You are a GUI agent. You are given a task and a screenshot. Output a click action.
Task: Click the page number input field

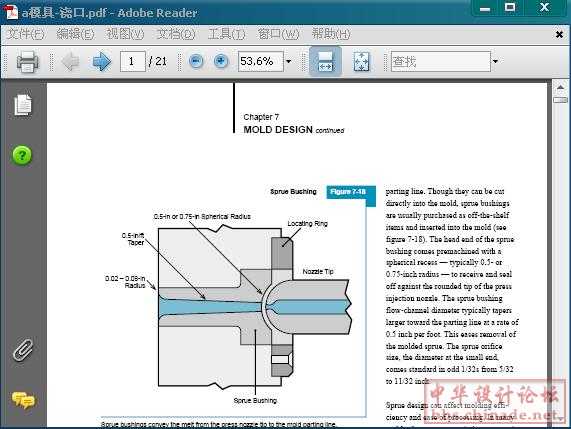pyautogui.click(x=133, y=61)
